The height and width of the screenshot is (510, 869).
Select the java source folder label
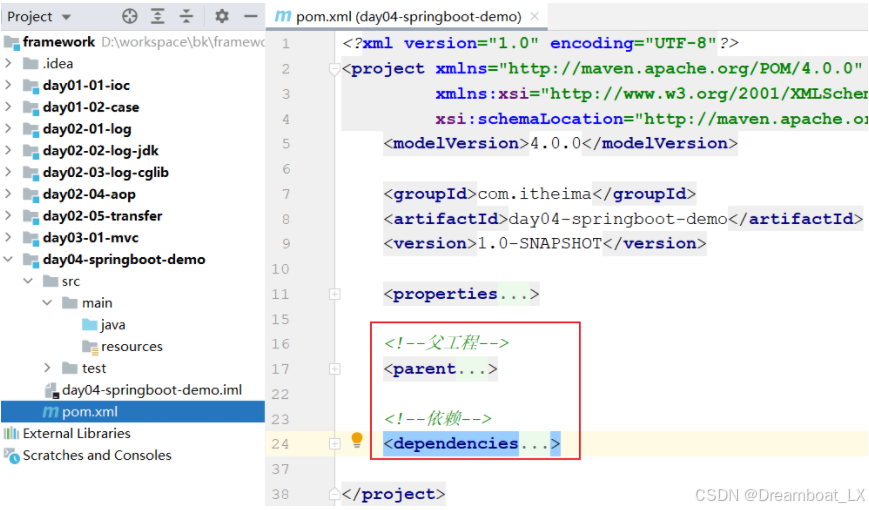pyautogui.click(x=113, y=325)
